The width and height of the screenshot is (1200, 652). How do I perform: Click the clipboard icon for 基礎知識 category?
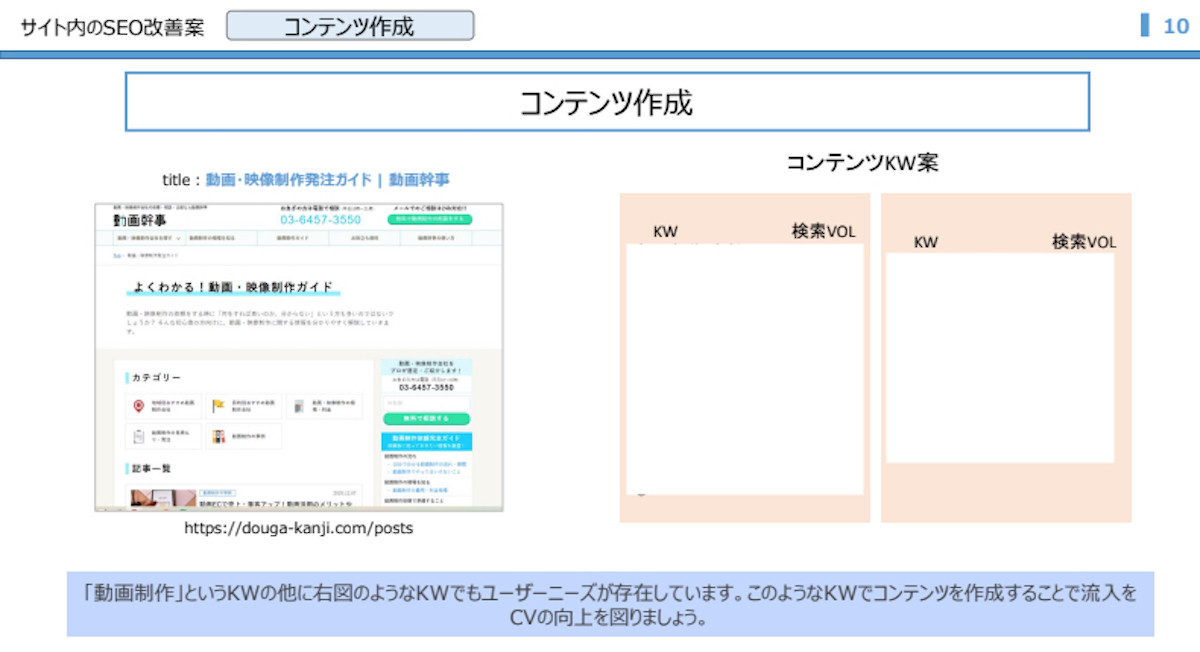138,436
